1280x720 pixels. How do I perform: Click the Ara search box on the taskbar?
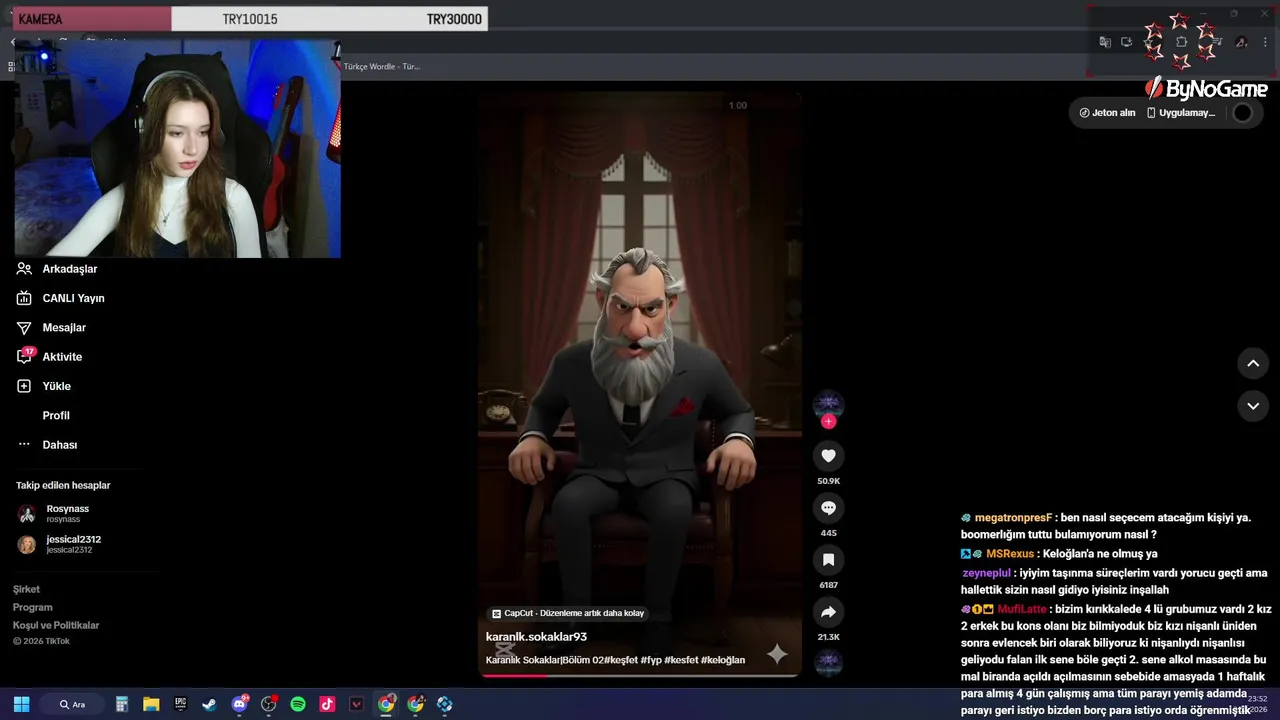pos(72,704)
